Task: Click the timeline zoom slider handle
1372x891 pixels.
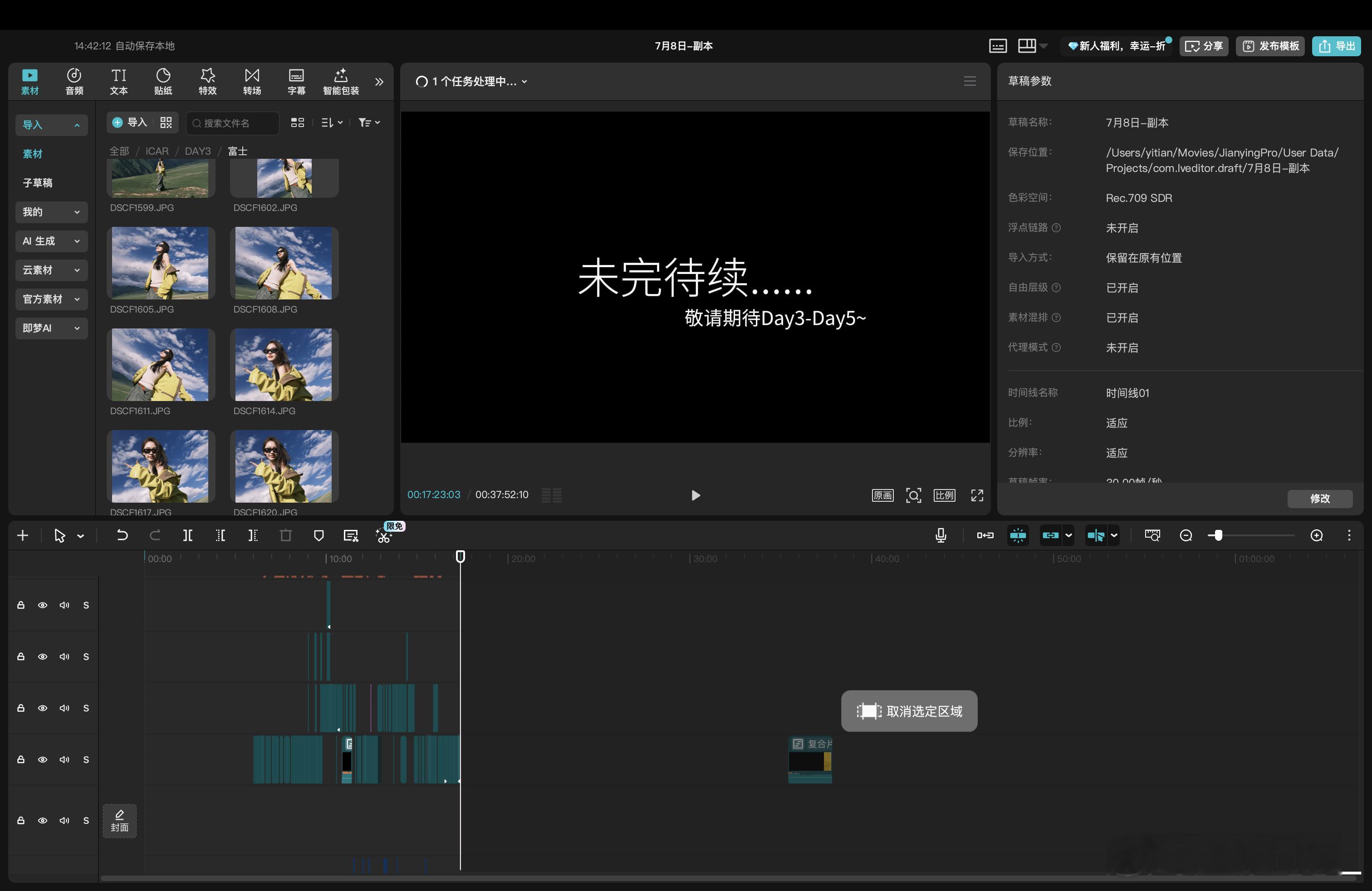Action: [x=1217, y=535]
